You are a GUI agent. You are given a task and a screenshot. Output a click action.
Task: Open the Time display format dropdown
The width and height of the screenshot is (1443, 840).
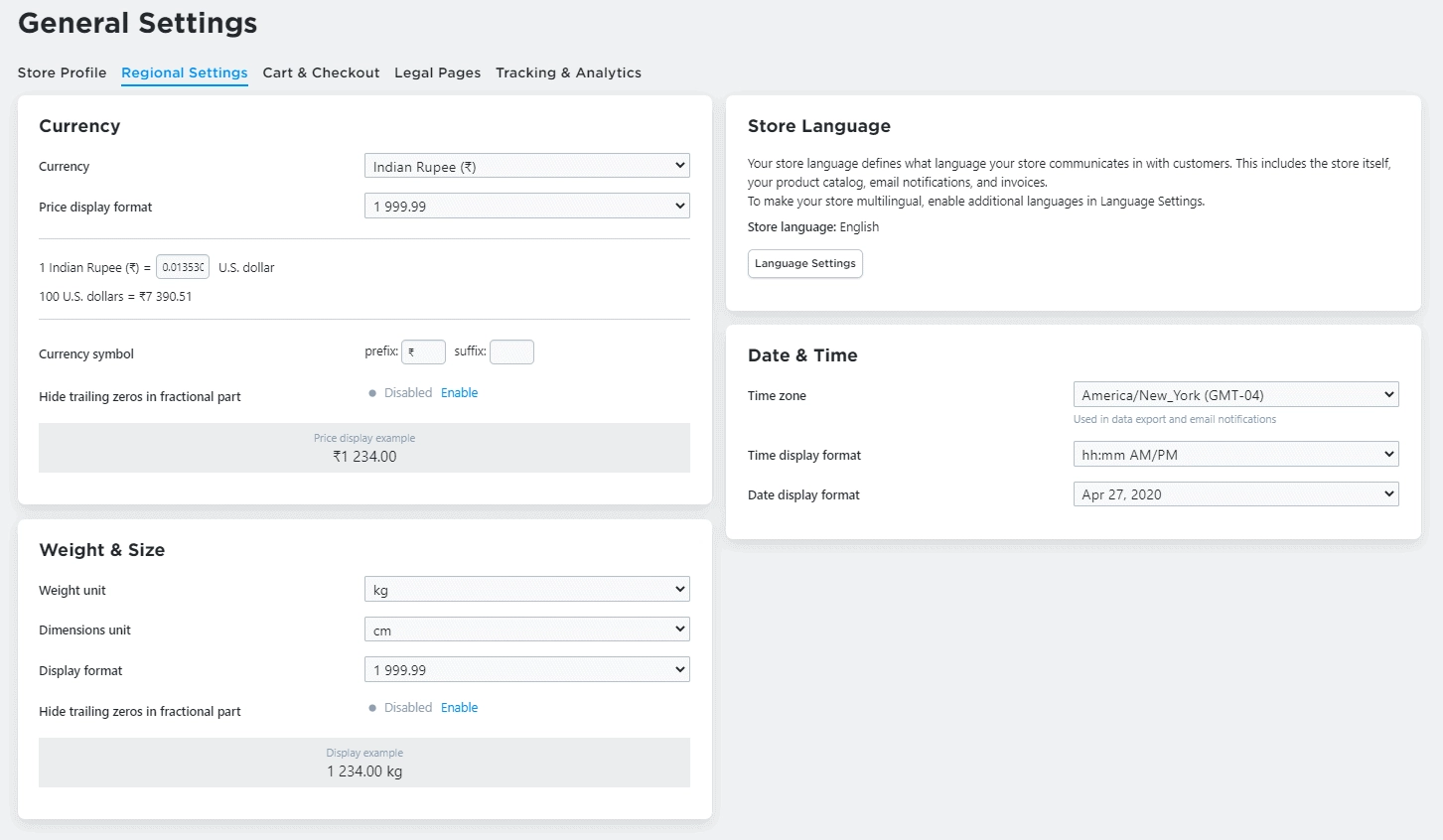[x=1234, y=454]
